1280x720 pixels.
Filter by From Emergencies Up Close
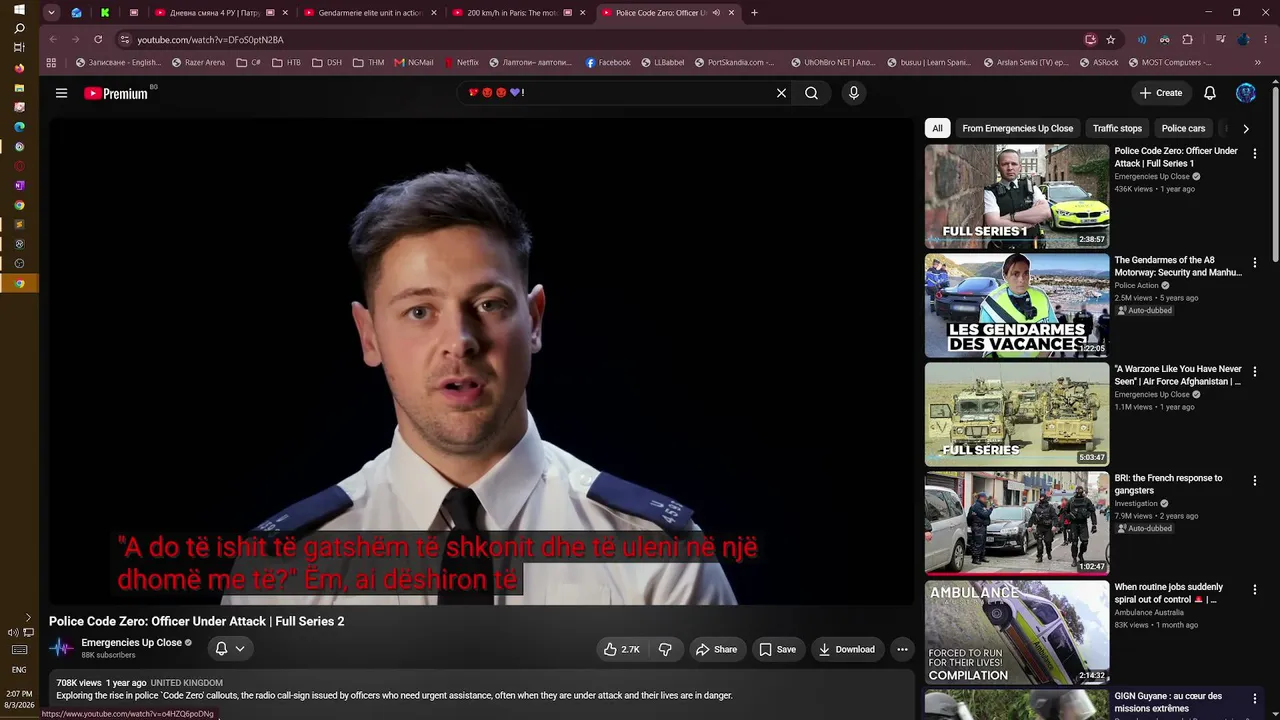coord(1017,128)
